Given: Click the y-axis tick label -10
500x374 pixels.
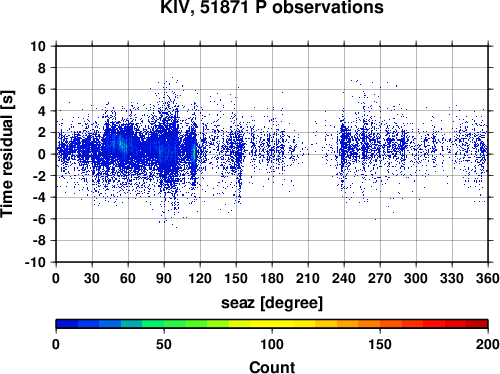Looking at the screenshot, I should (35, 262).
